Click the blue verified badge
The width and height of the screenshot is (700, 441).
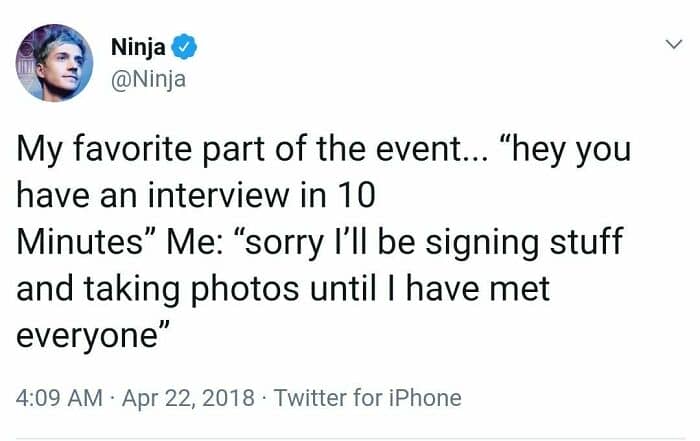[x=184, y=44]
